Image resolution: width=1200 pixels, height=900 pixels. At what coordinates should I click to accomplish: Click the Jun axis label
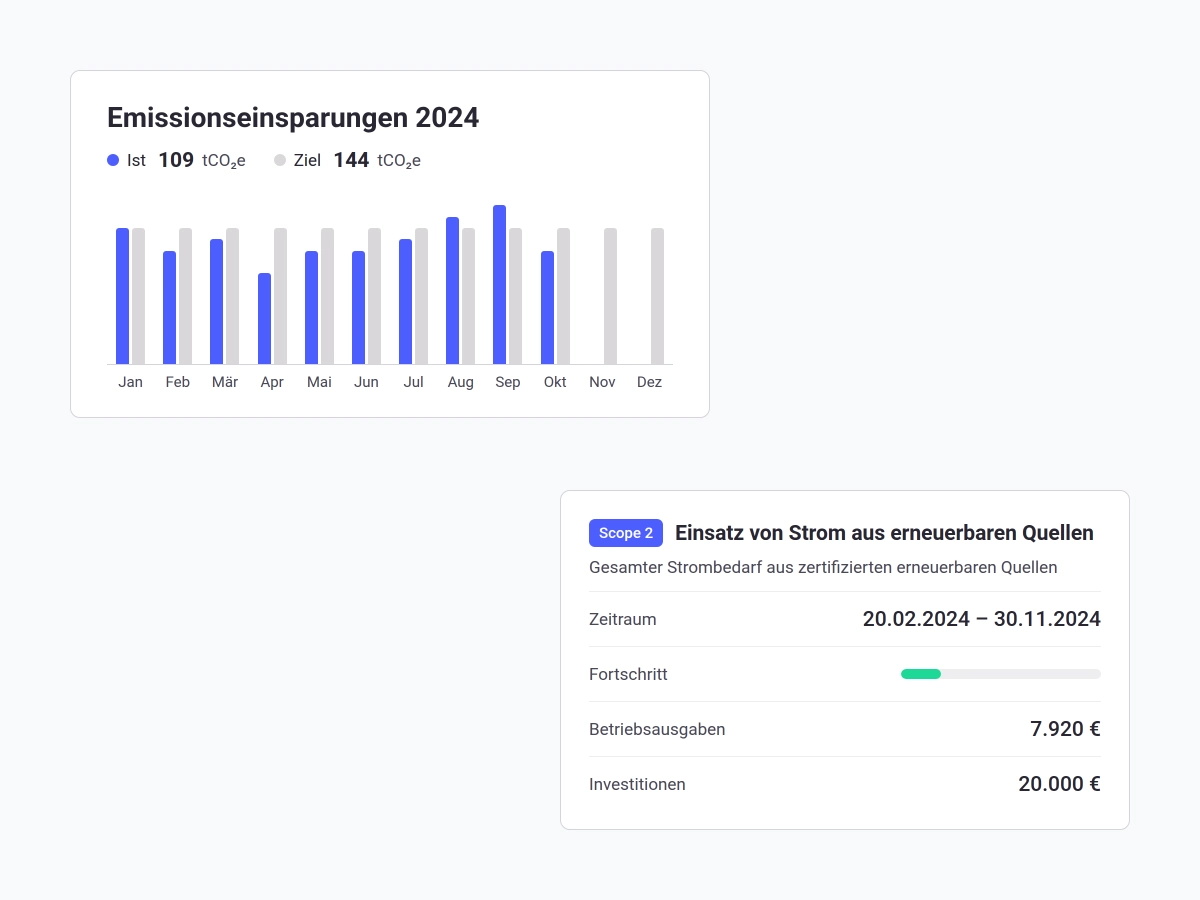pyautogui.click(x=366, y=382)
